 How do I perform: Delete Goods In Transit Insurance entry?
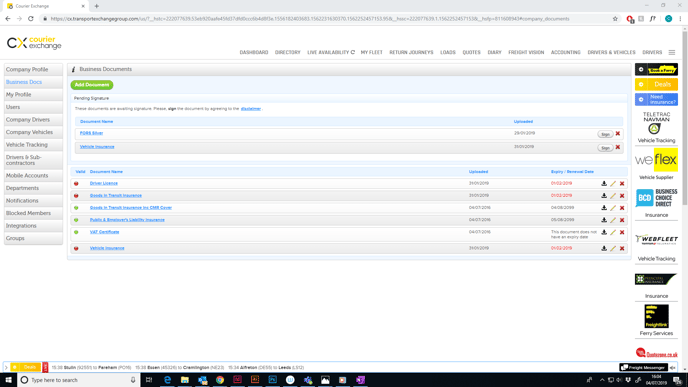(x=622, y=196)
